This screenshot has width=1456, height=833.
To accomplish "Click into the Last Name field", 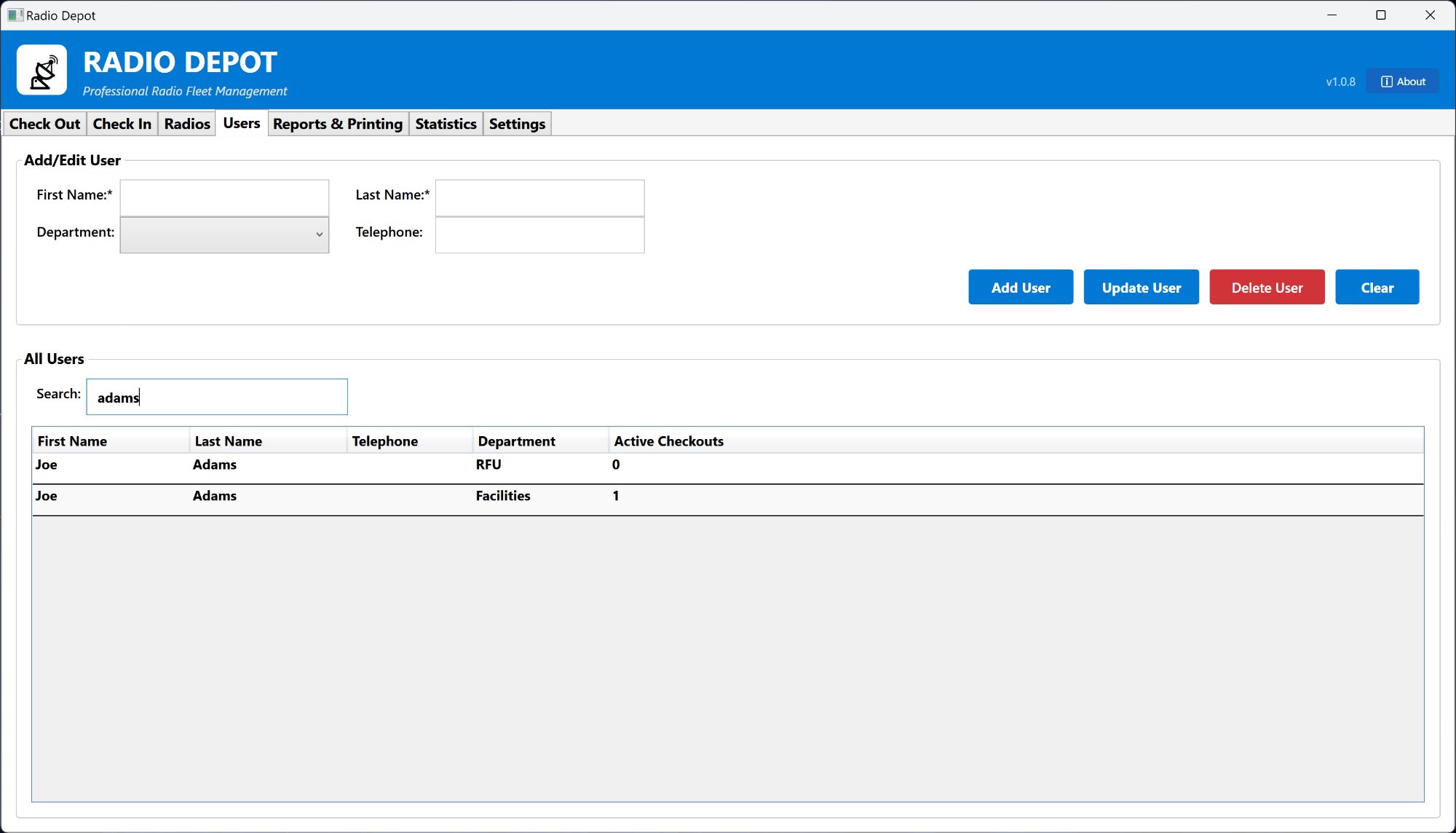I will [539, 197].
